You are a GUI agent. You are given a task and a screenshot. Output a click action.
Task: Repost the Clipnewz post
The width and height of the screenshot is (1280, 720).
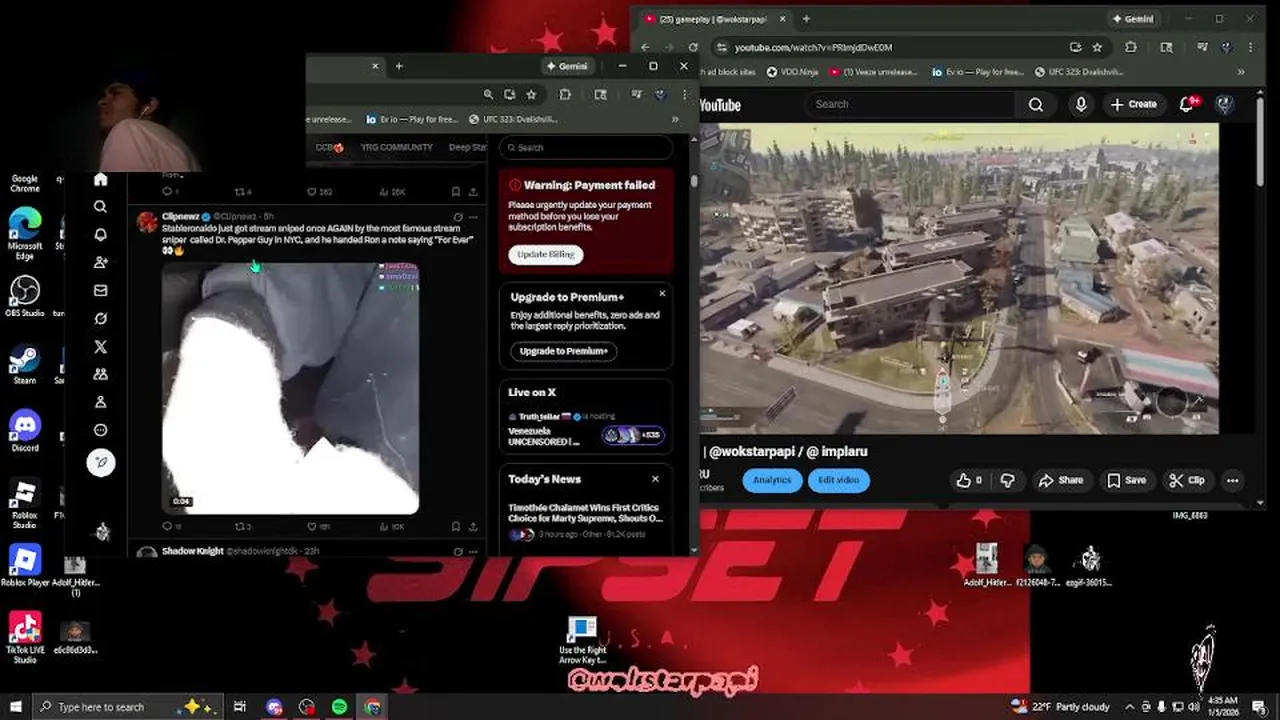coord(241,526)
